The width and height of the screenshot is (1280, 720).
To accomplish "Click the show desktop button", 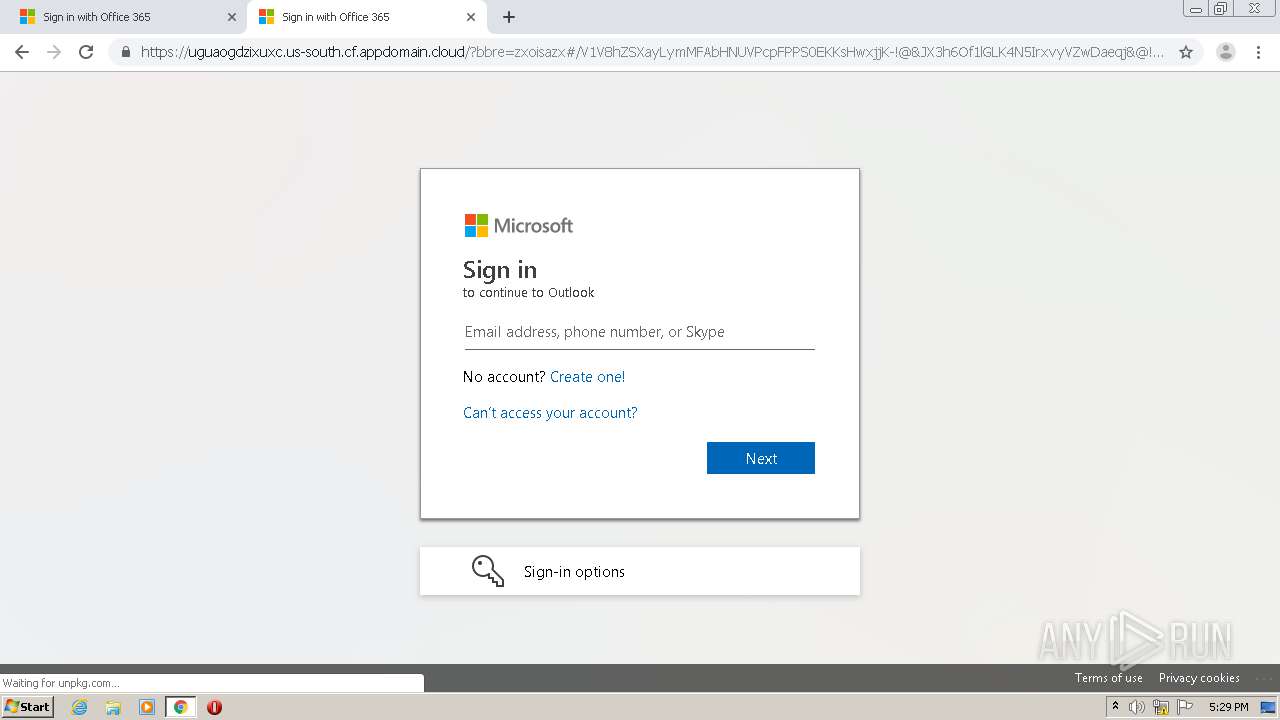I will 1270,707.
